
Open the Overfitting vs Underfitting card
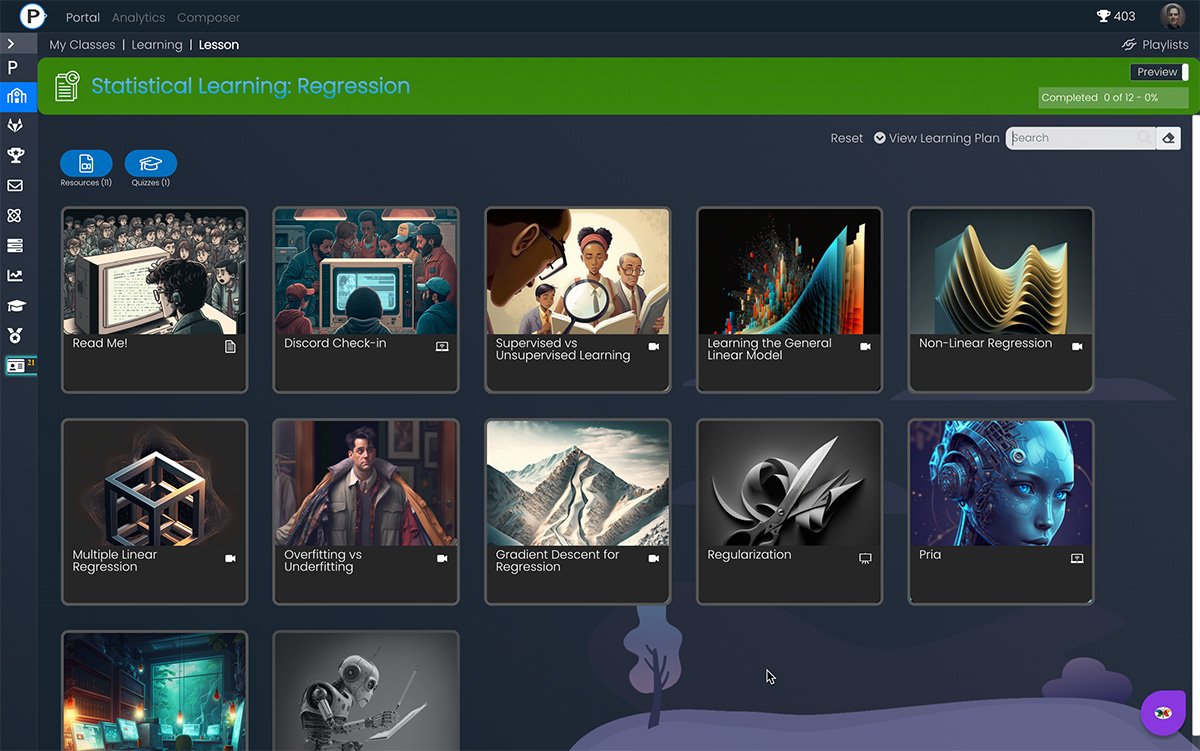(x=366, y=511)
